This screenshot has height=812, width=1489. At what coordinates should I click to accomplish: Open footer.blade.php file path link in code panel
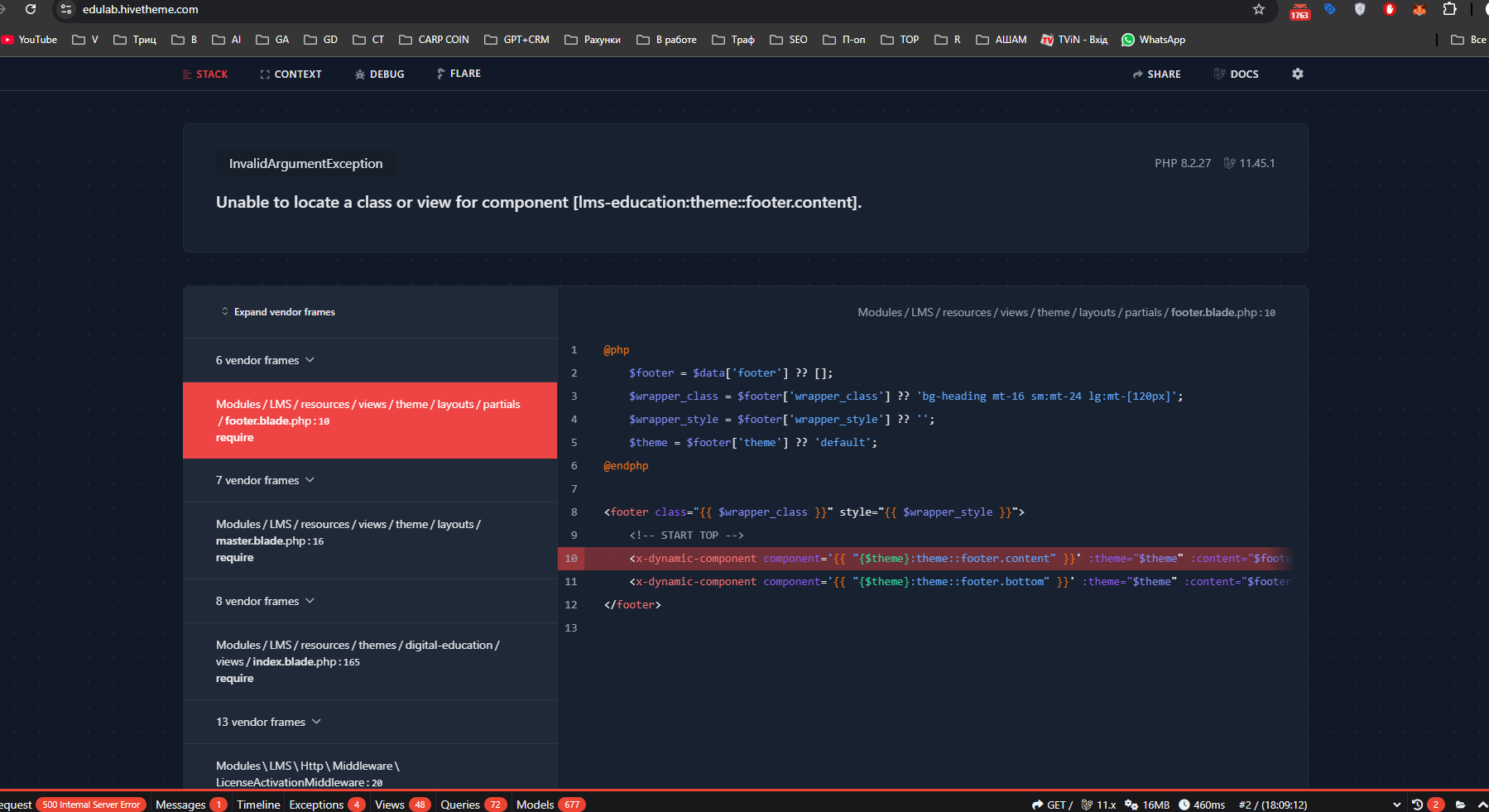(1066, 312)
